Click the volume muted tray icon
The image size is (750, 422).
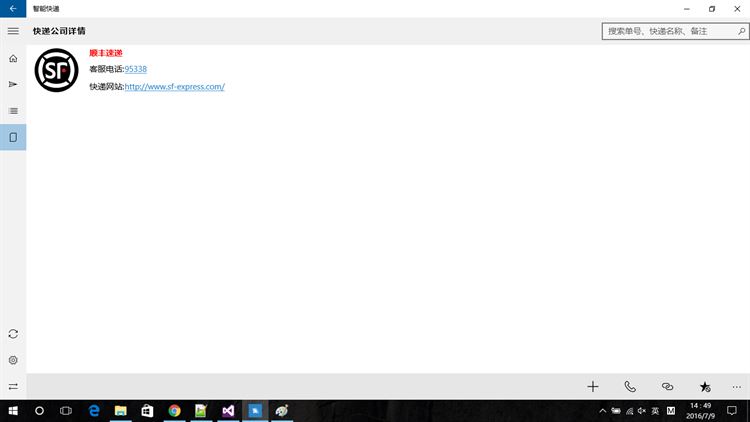click(x=642, y=411)
